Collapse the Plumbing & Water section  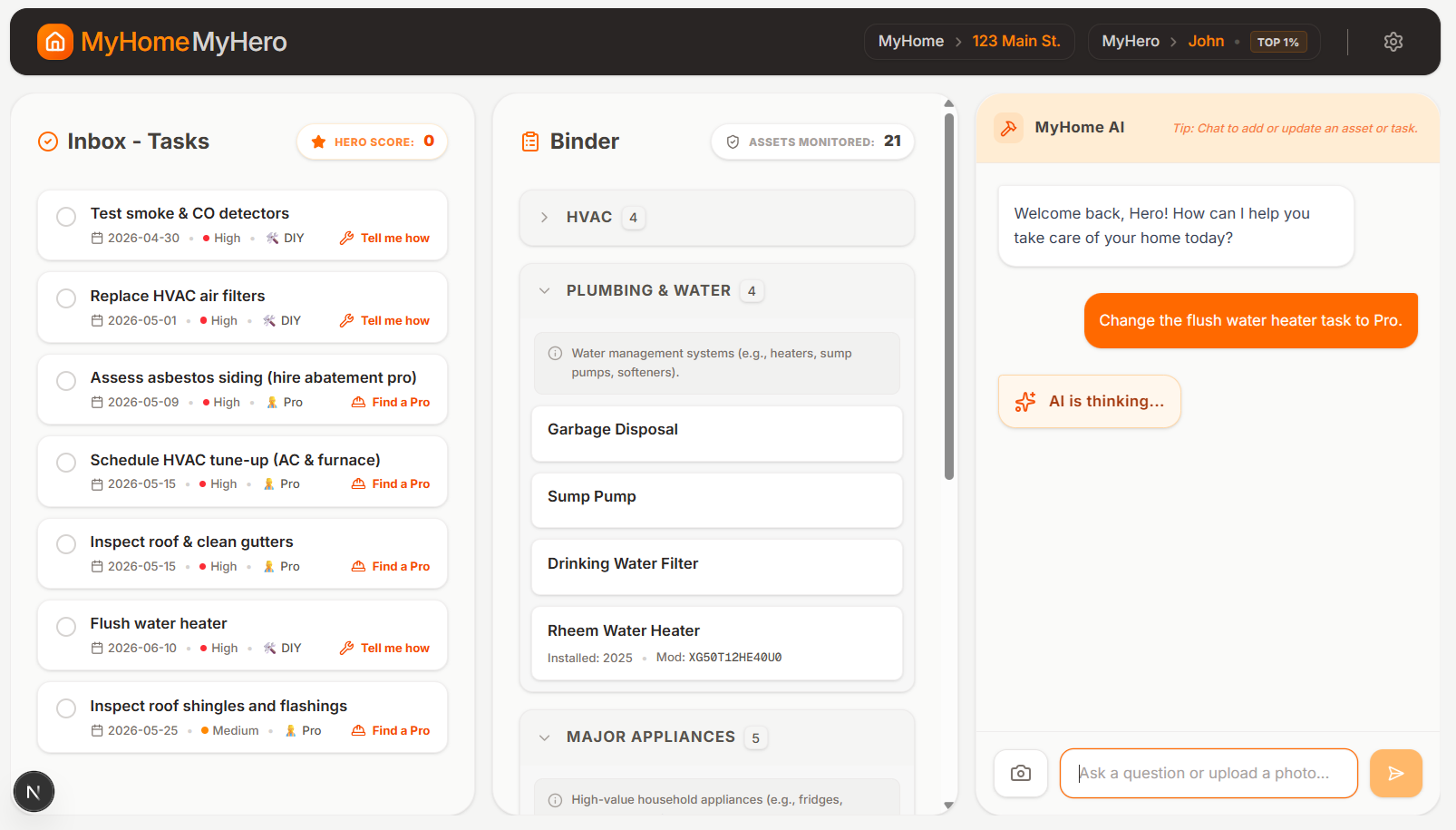[545, 291]
